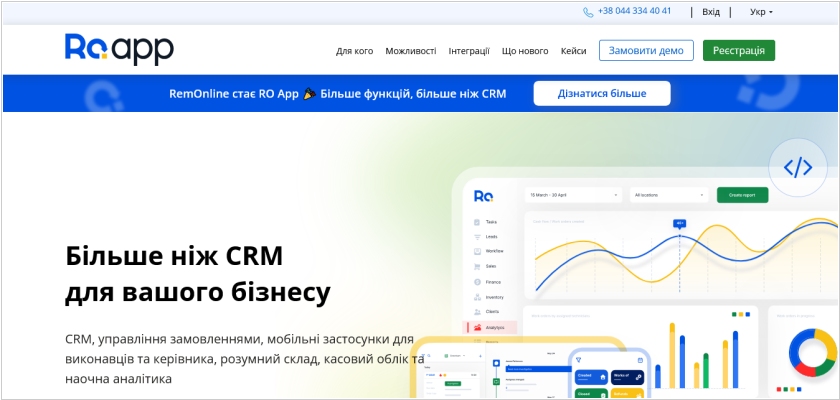Click the round code brackets icon

point(798,168)
